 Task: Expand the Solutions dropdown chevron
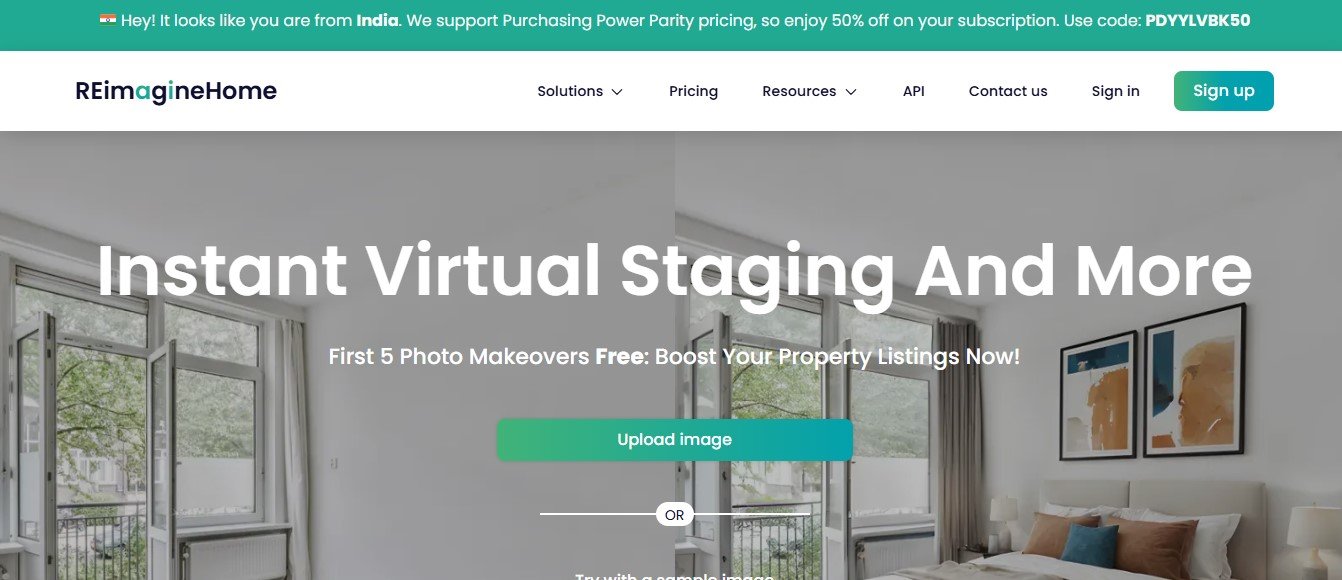click(x=617, y=92)
